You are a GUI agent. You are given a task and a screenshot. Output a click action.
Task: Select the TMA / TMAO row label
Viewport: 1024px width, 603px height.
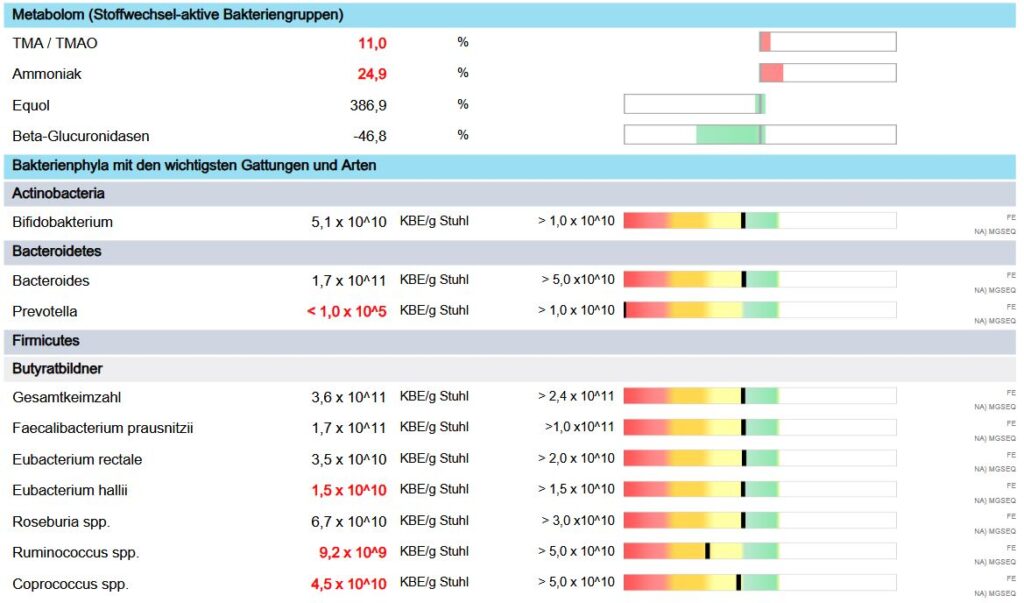pos(55,43)
